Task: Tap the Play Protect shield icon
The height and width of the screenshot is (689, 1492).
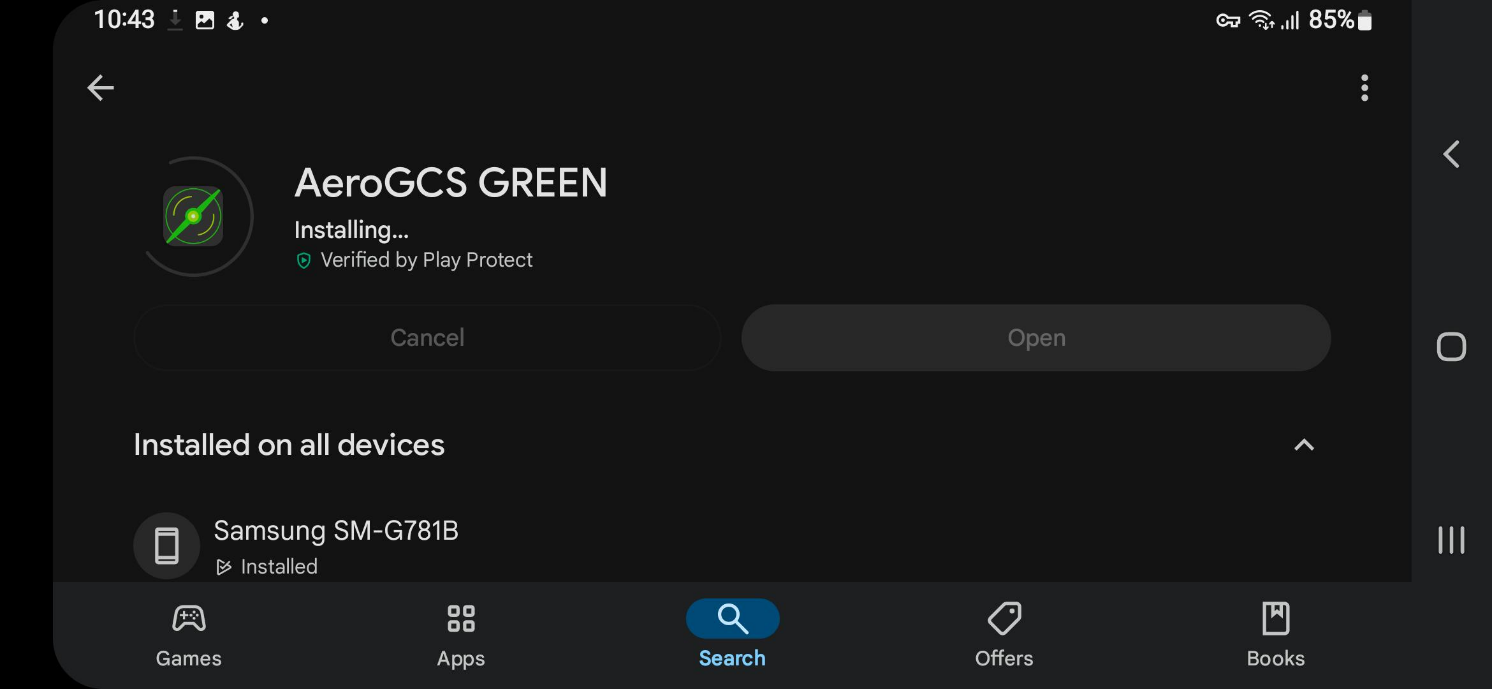Action: click(304, 261)
